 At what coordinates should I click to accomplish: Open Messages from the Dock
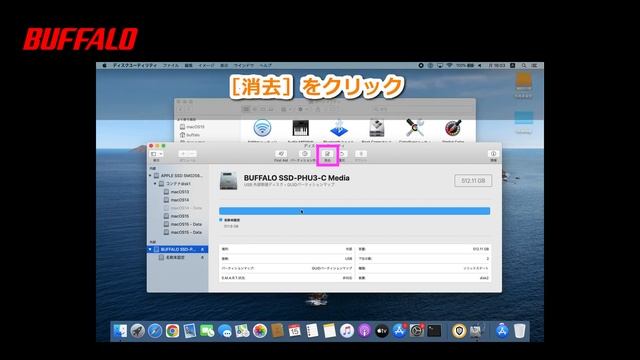tap(224, 331)
